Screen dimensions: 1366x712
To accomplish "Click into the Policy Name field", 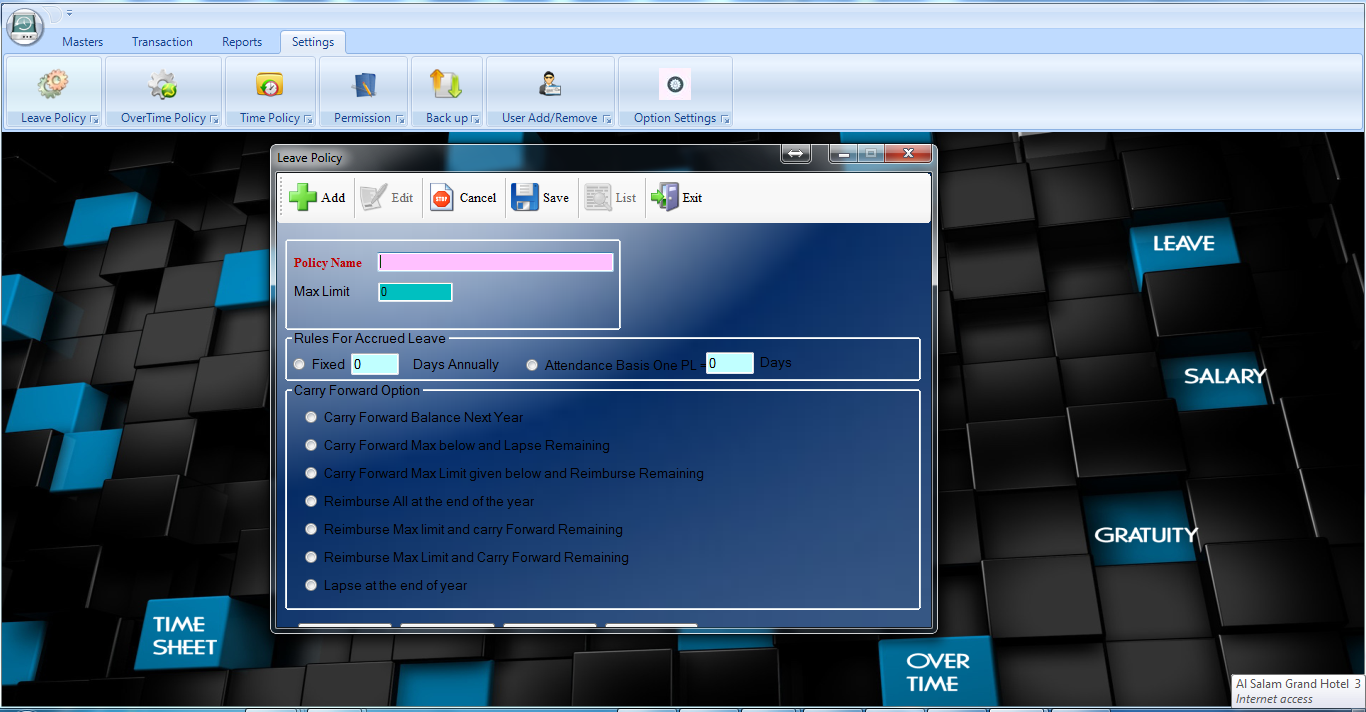I will pyautogui.click(x=495, y=262).
